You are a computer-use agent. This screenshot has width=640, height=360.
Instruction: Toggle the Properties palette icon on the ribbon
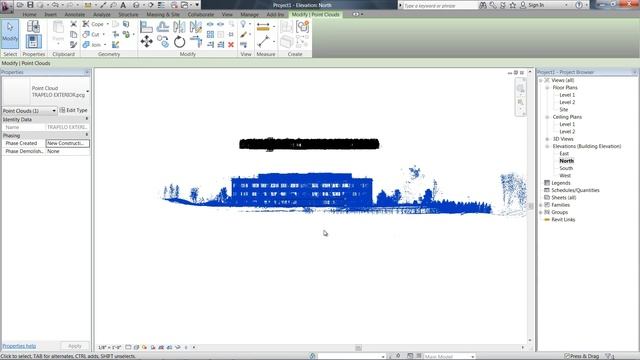coord(33,42)
